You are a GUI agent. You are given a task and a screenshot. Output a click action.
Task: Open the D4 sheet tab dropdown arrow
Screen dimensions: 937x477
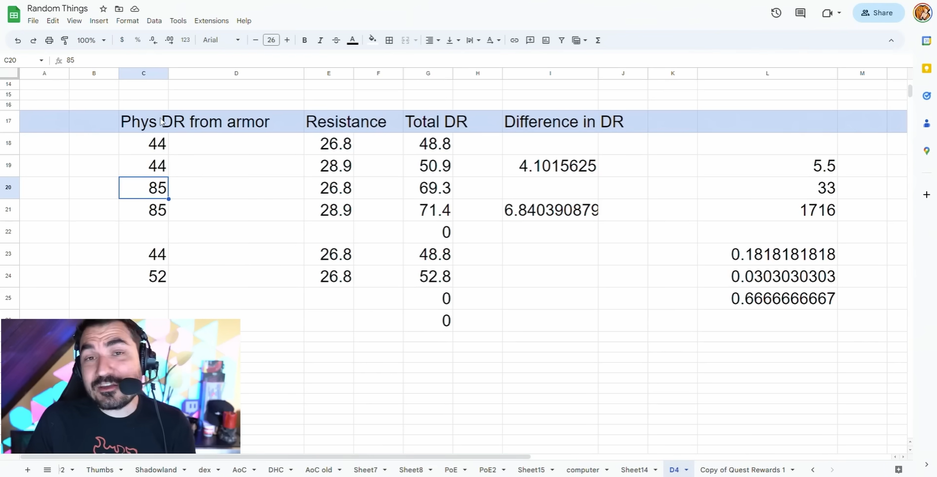tap(686, 470)
